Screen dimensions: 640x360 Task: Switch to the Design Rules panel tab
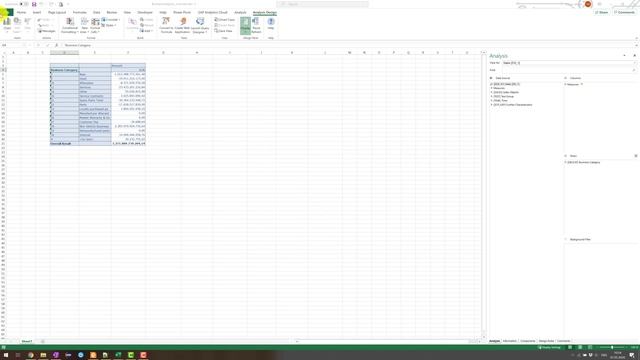(x=546, y=341)
